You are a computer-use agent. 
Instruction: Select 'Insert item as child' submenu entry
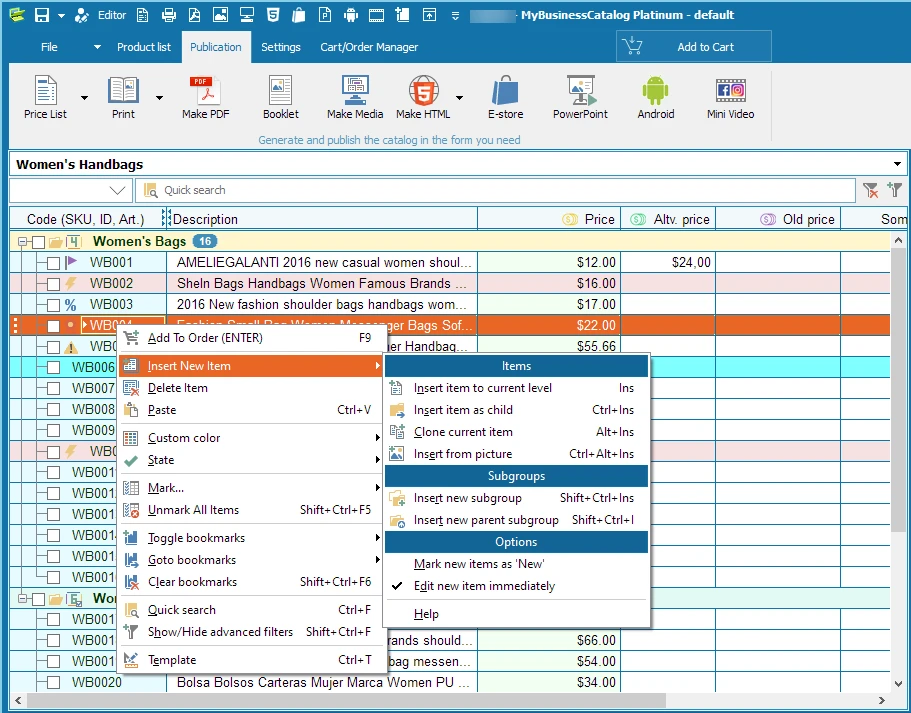517,410
